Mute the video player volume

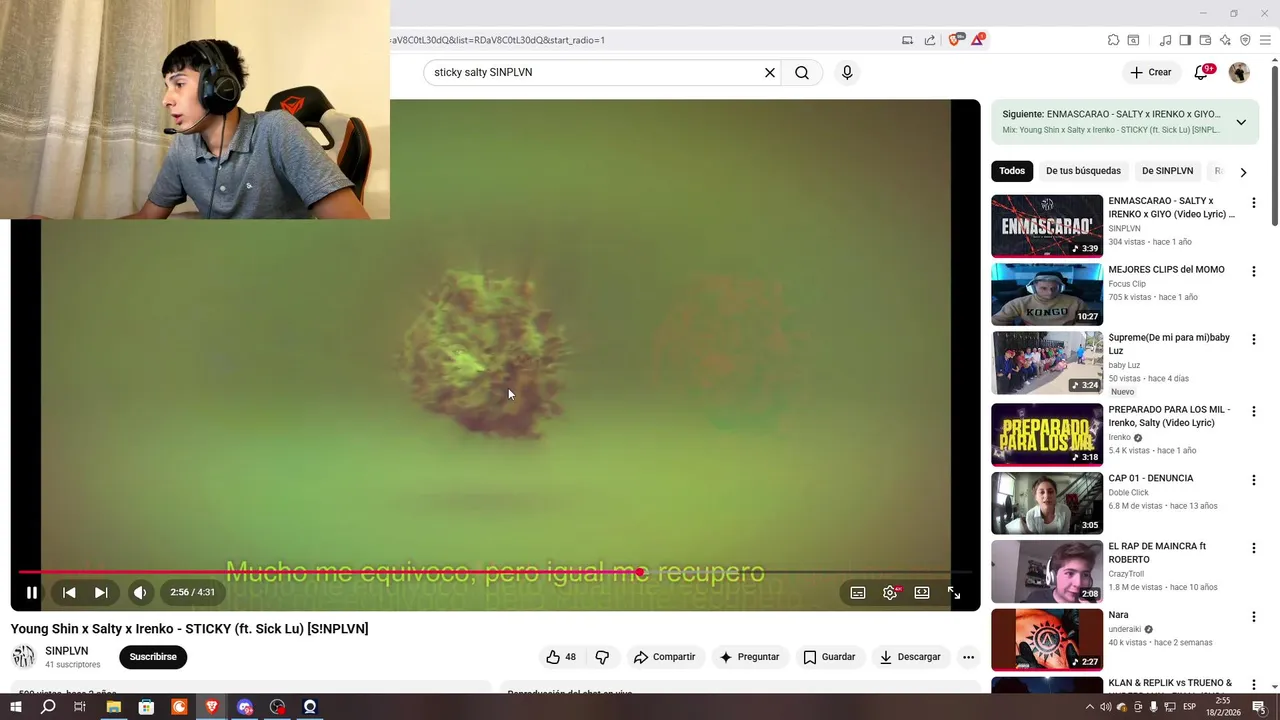click(x=140, y=593)
